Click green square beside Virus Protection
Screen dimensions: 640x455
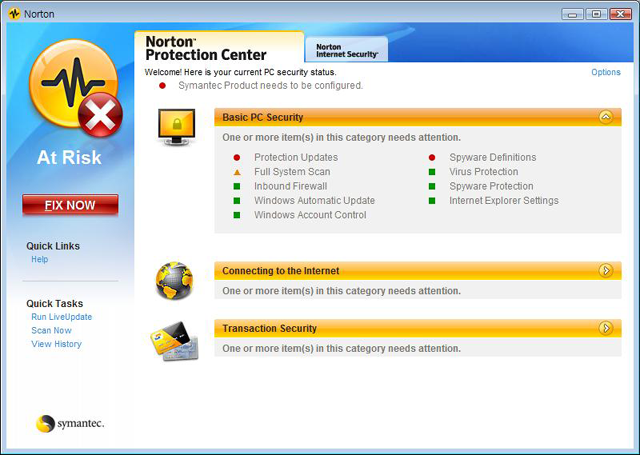click(432, 172)
